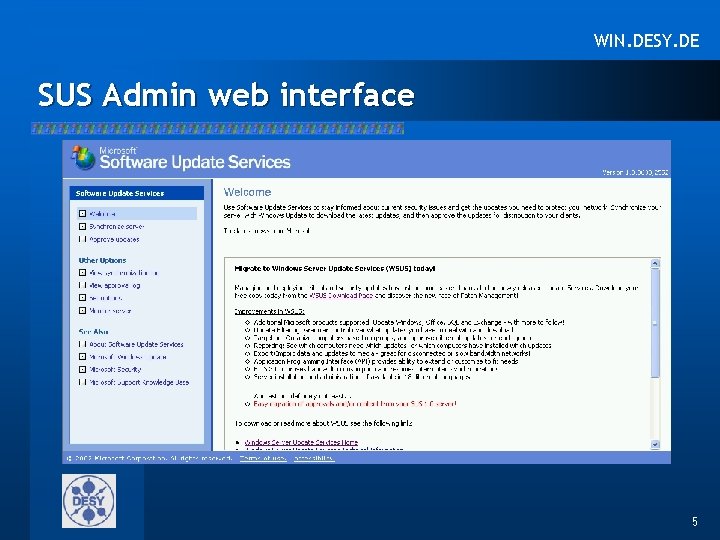Screen dimensions: 720x540
Task: Click the Other Options section heading
Action: pos(102,260)
